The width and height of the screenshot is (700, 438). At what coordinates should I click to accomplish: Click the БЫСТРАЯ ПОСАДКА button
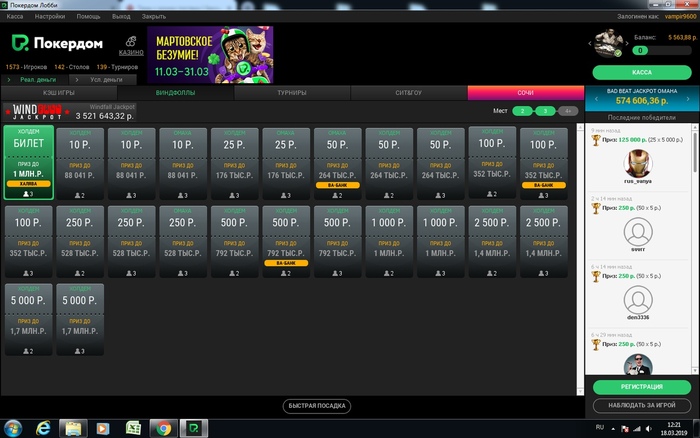pos(317,406)
